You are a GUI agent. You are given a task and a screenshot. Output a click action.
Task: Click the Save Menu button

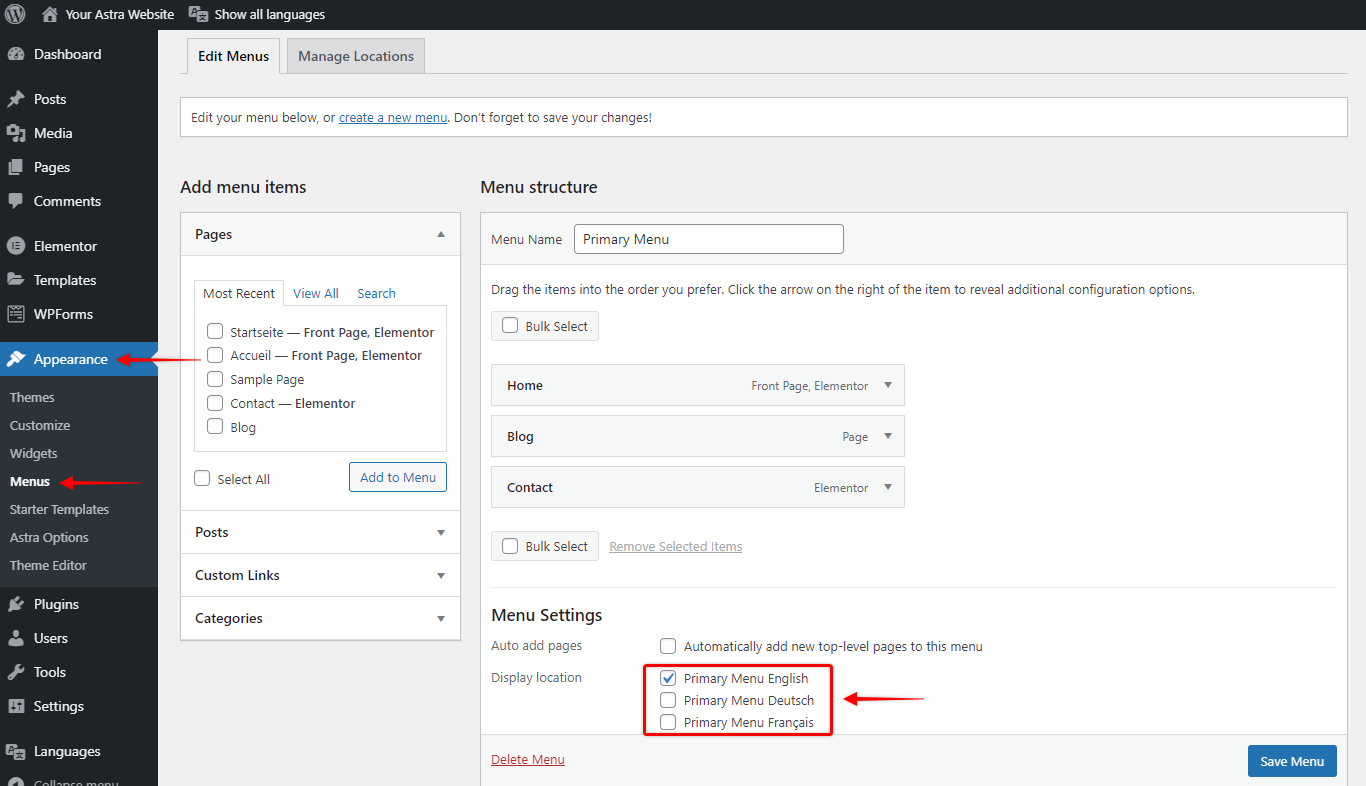[x=1292, y=760]
